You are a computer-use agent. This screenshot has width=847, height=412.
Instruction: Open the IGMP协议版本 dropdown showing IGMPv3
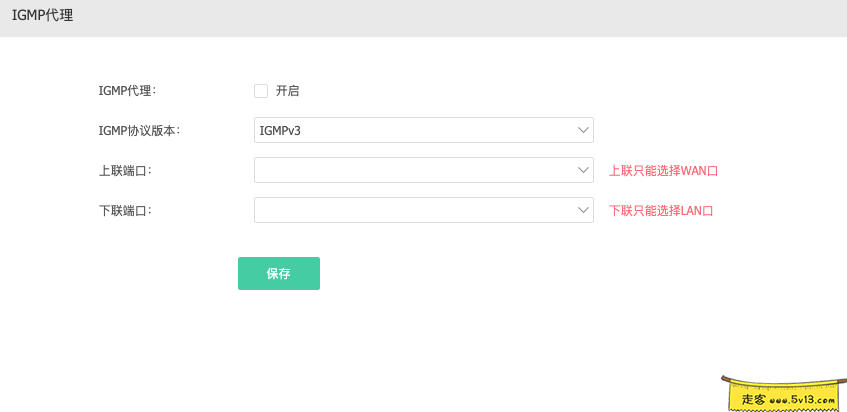click(423, 130)
